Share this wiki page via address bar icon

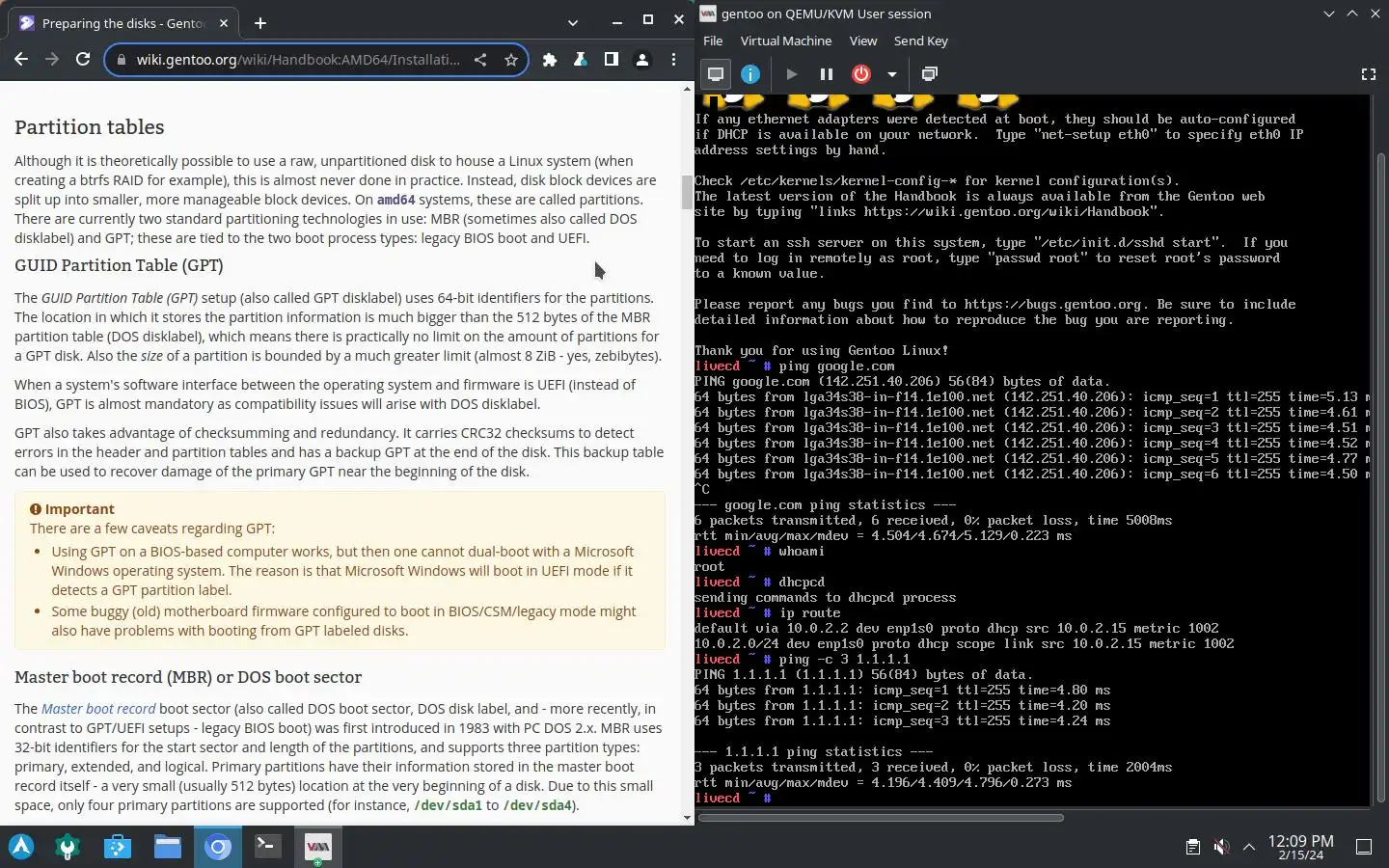pyautogui.click(x=480, y=60)
